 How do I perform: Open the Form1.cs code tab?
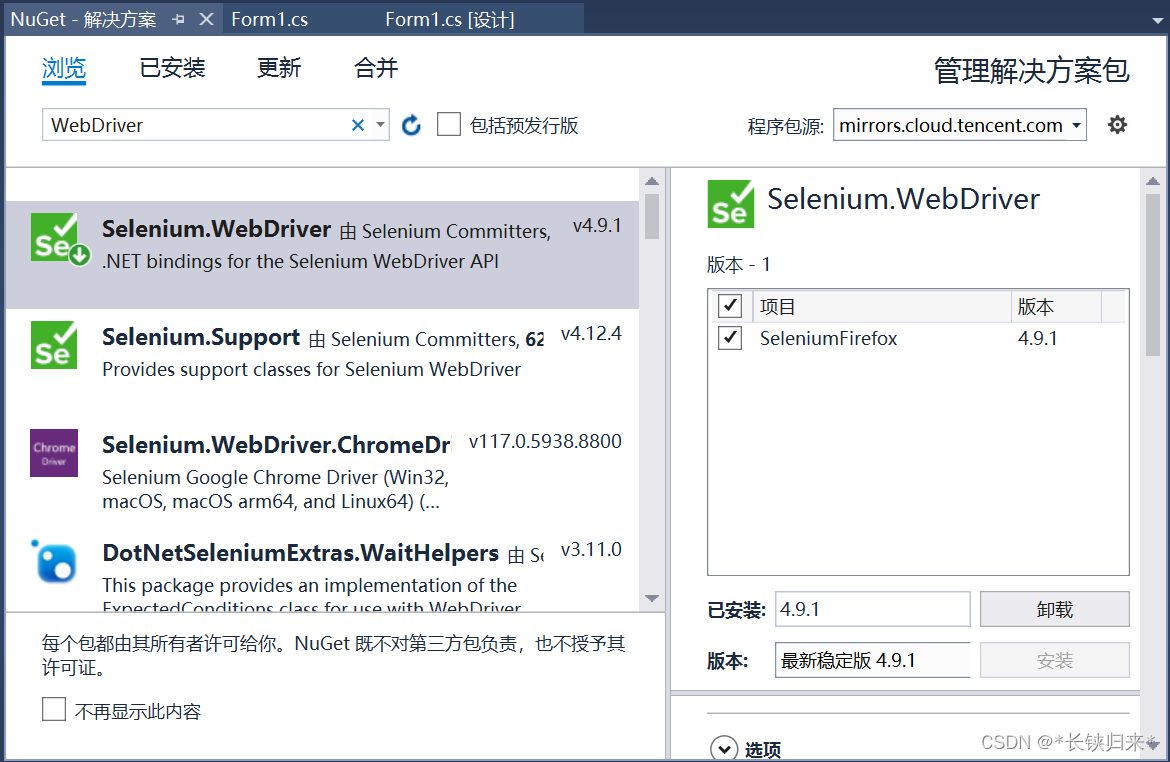click(x=269, y=19)
